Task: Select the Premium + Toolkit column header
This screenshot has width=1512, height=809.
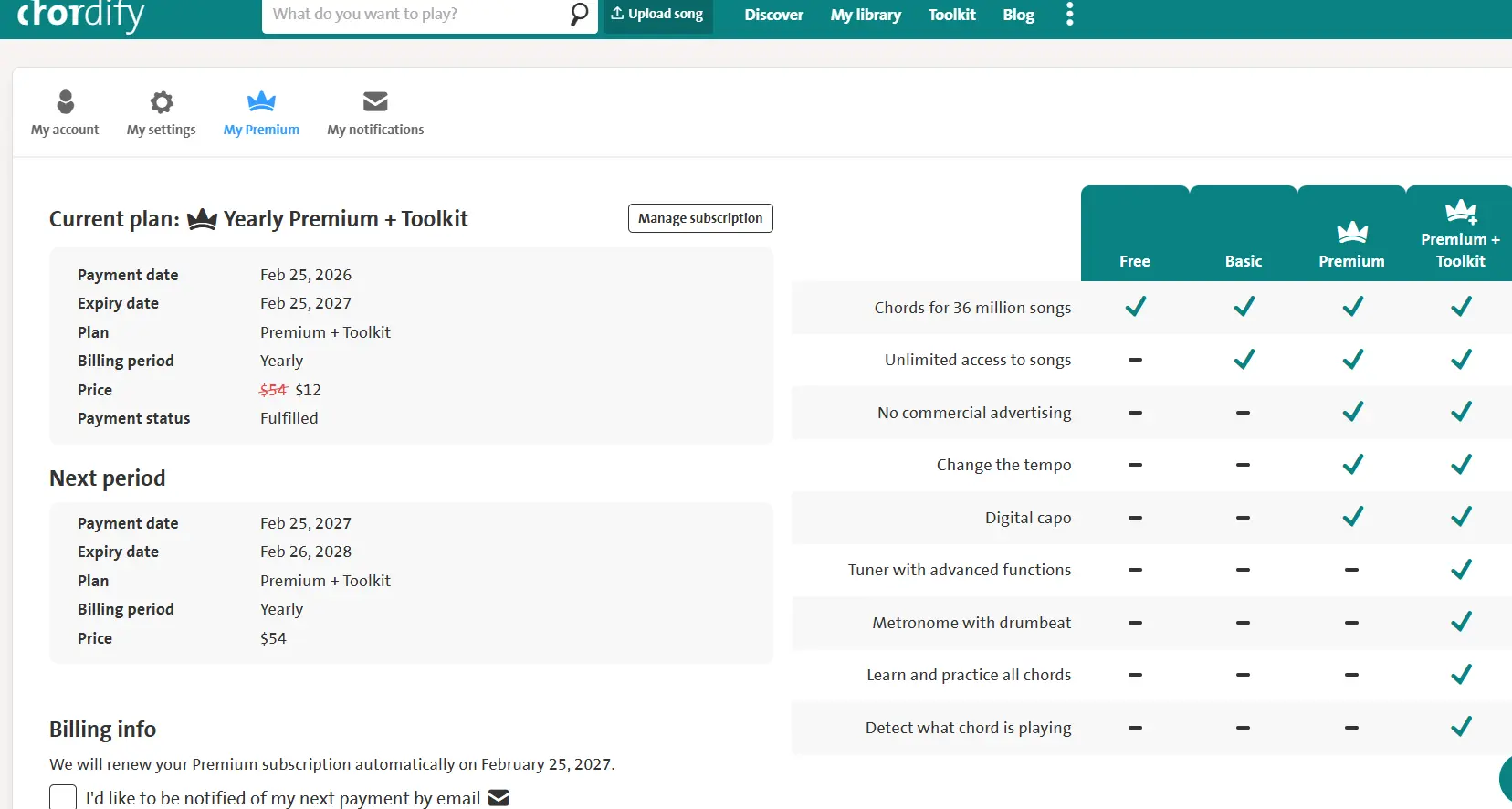Action: click(x=1460, y=233)
